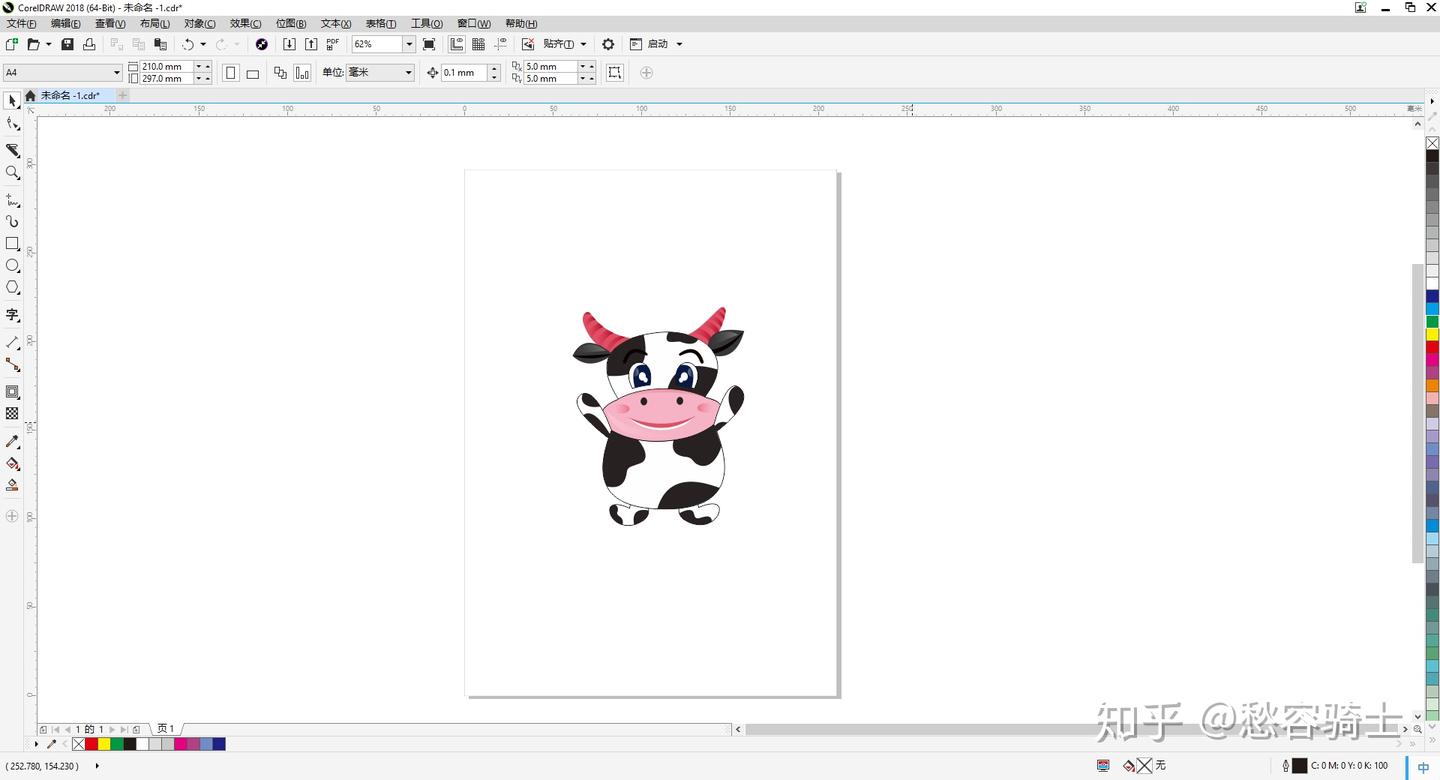Apply layout to all pages
Screen dimensions: 1440x780
point(280,73)
